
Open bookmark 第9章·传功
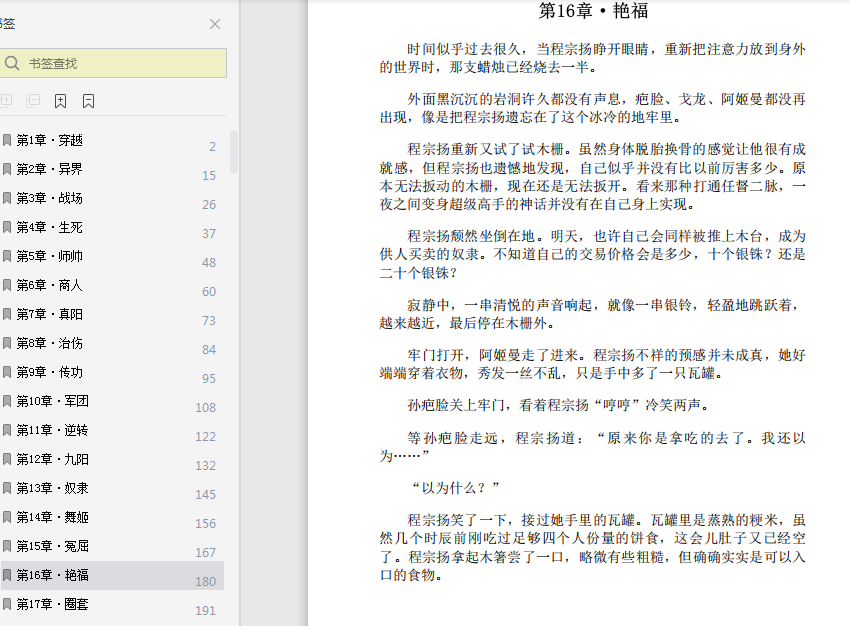pos(112,372)
